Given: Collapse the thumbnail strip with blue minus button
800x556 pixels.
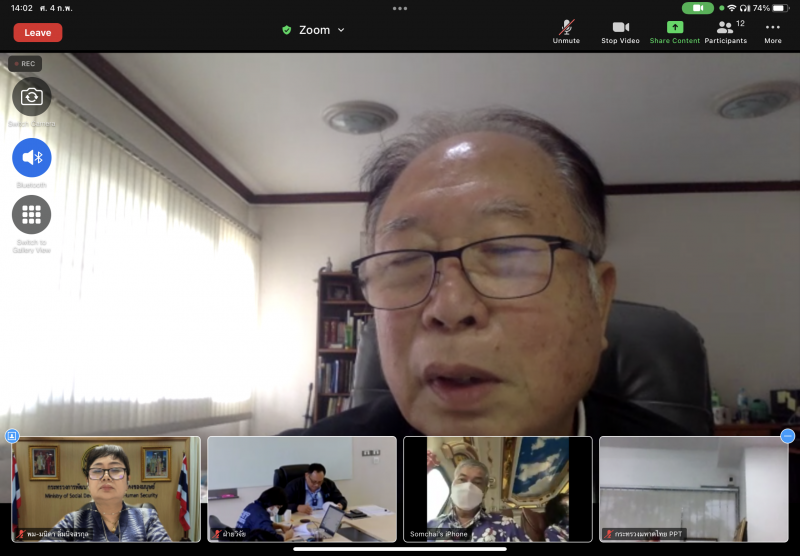Looking at the screenshot, I should point(788,436).
